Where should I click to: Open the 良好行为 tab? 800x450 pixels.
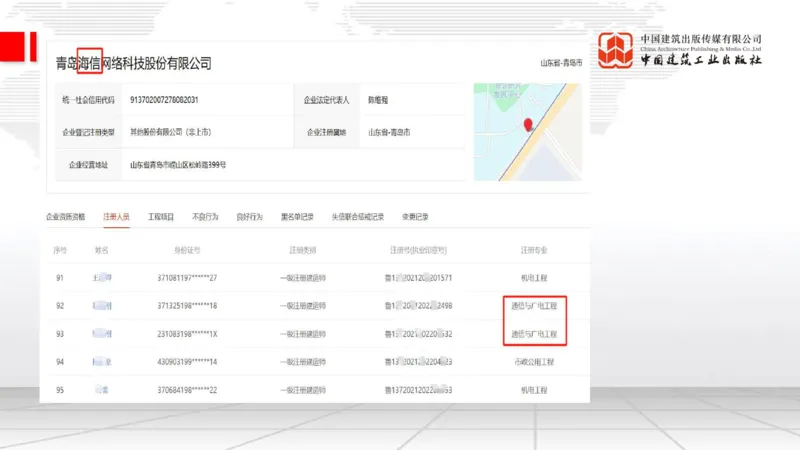point(249,217)
